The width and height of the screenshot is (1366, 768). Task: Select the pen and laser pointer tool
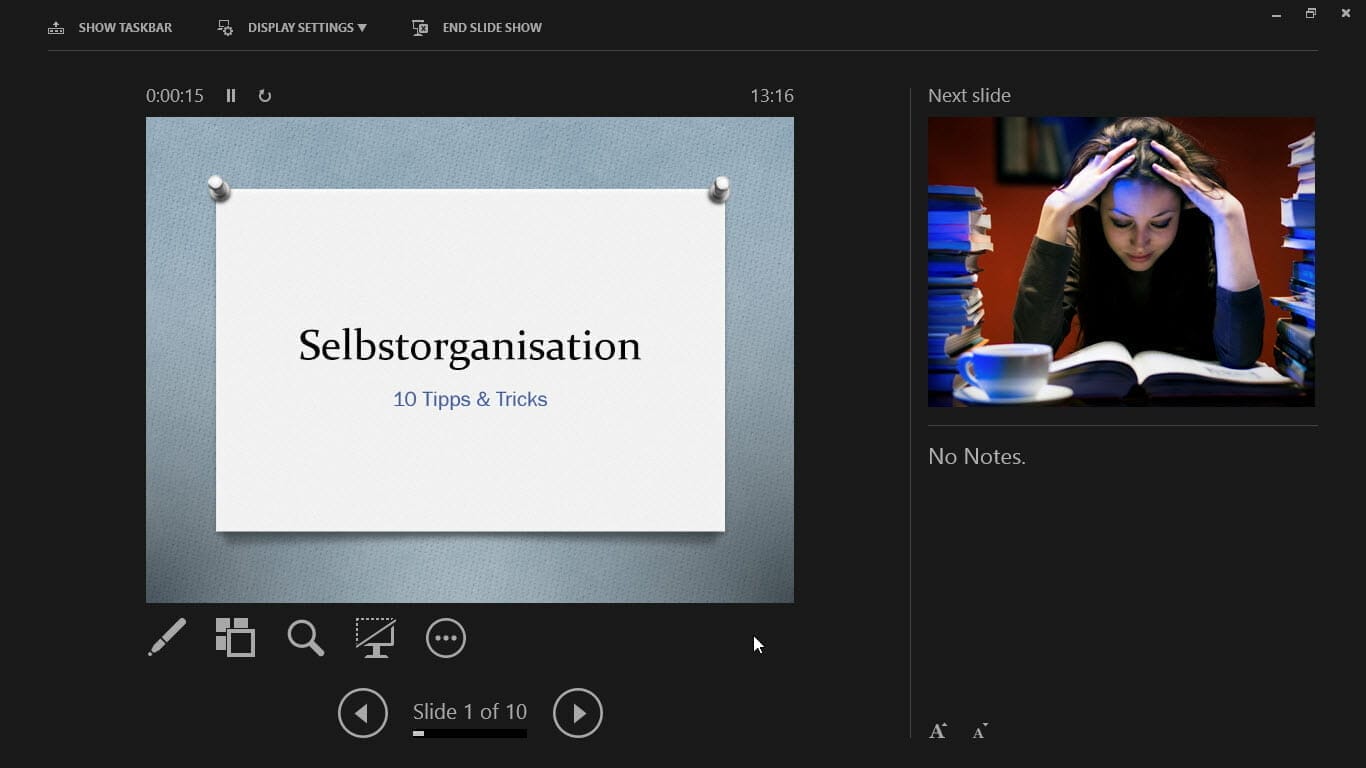[x=167, y=637]
